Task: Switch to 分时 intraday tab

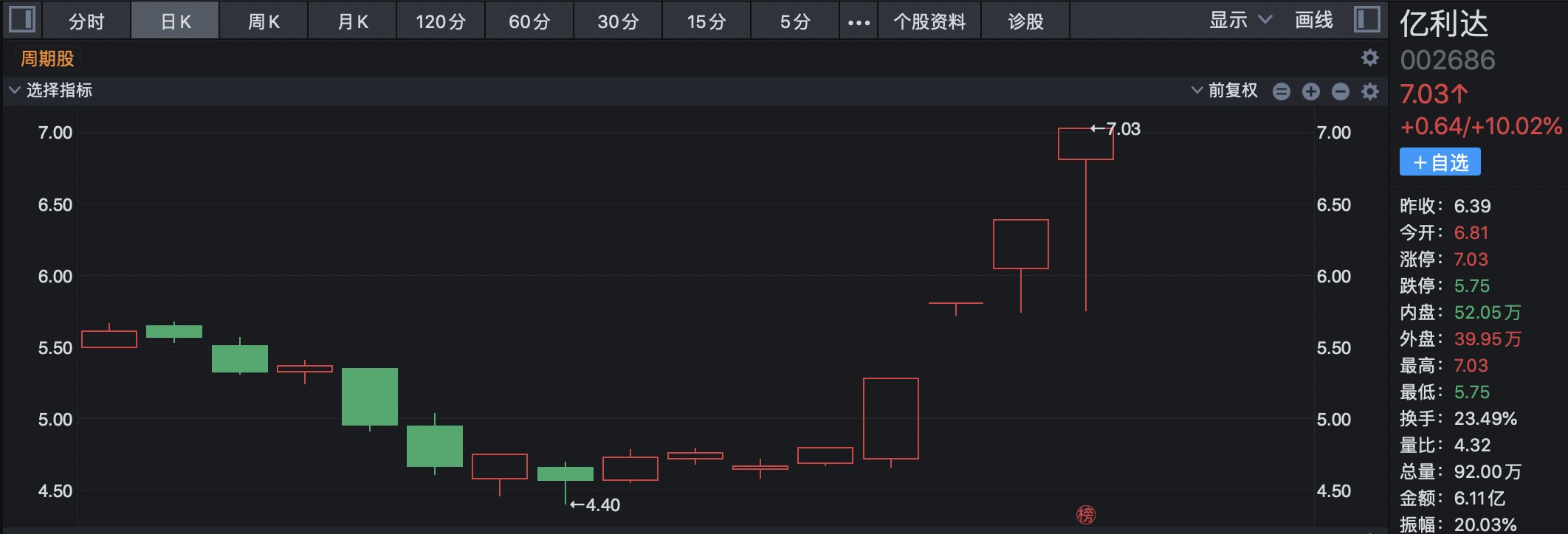Action: click(x=86, y=21)
